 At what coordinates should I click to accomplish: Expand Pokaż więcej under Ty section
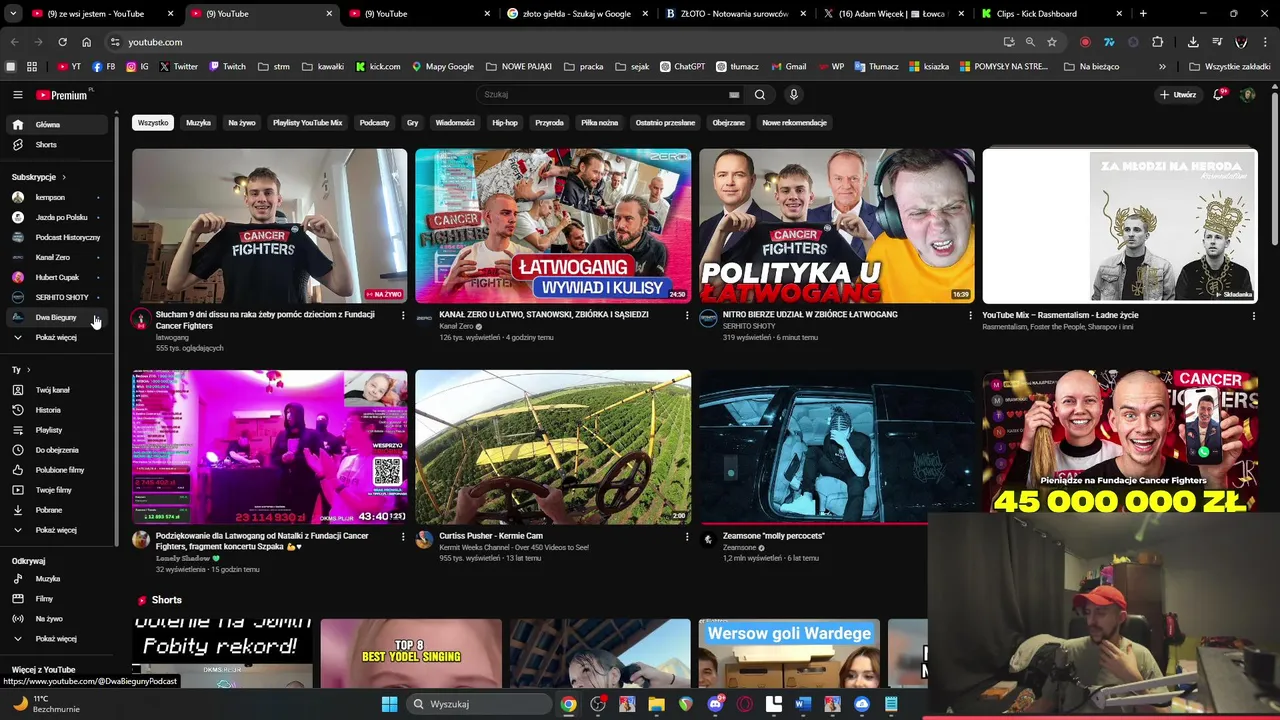(x=56, y=530)
